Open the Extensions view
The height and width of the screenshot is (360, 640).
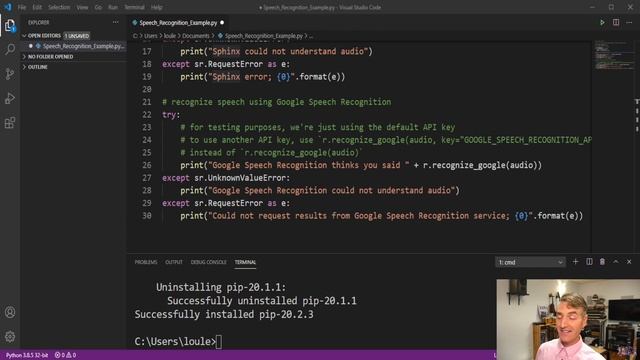10,123
